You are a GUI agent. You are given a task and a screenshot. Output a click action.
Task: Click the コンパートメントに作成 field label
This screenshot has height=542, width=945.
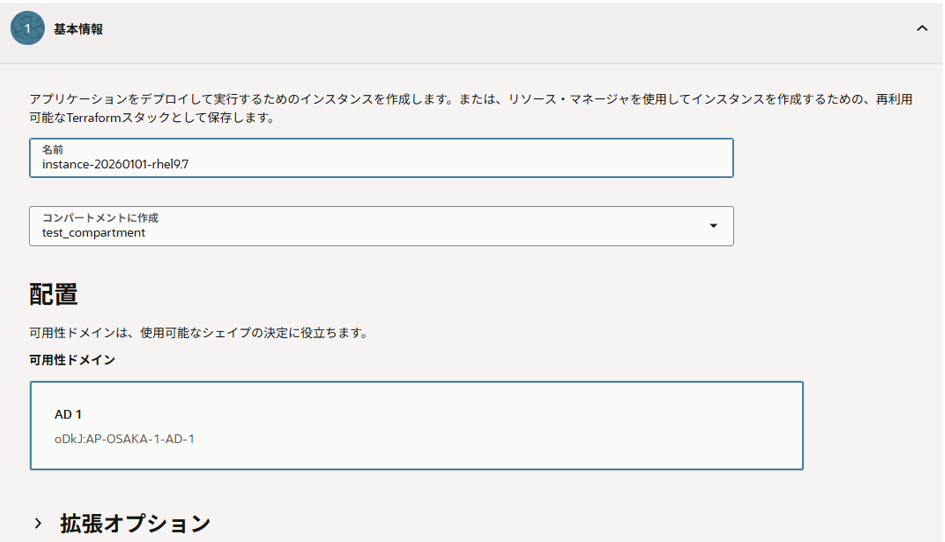coord(100,217)
